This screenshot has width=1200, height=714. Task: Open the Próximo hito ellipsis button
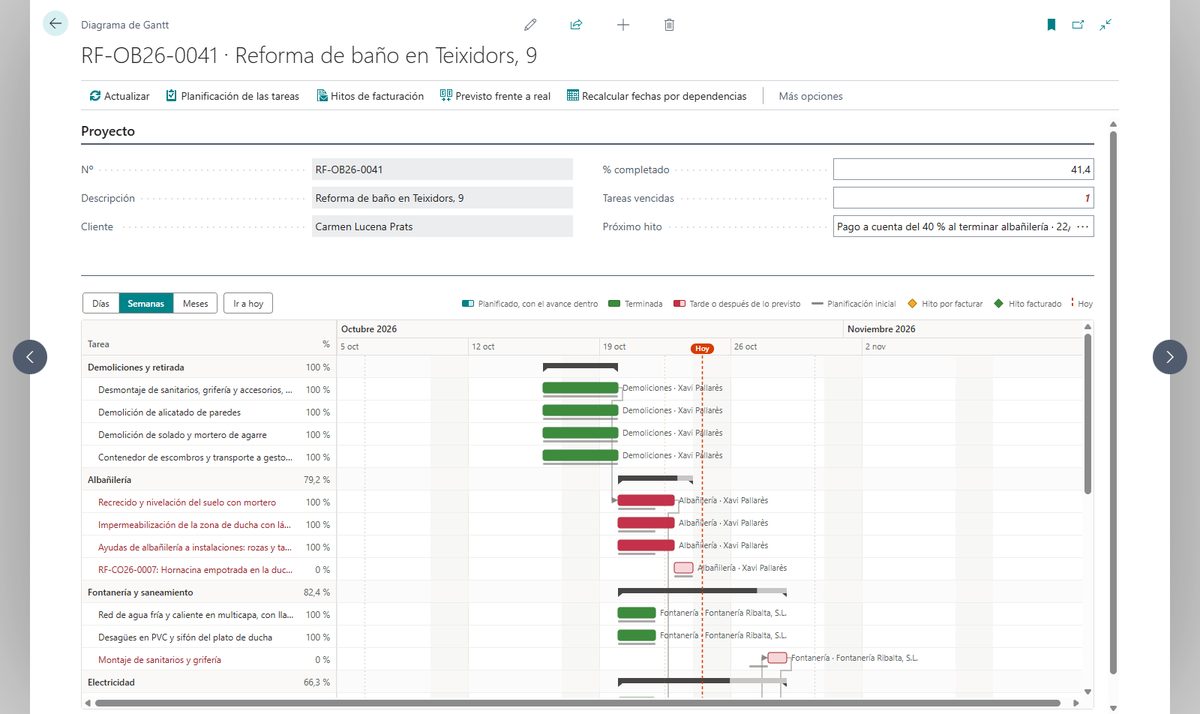[x=1083, y=226]
